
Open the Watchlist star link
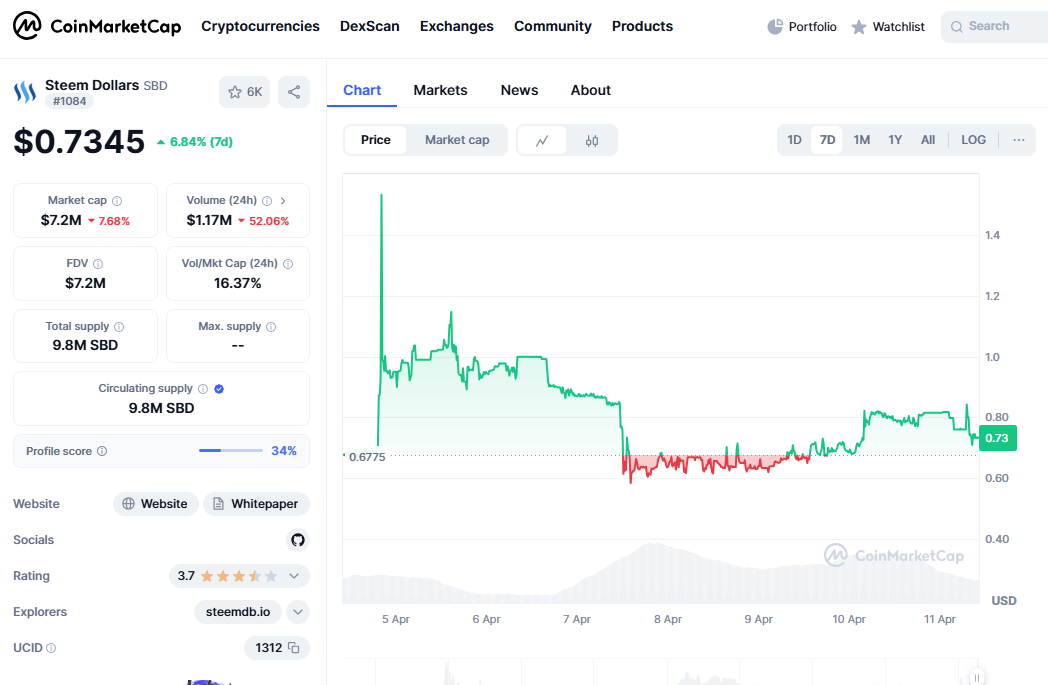pos(888,27)
